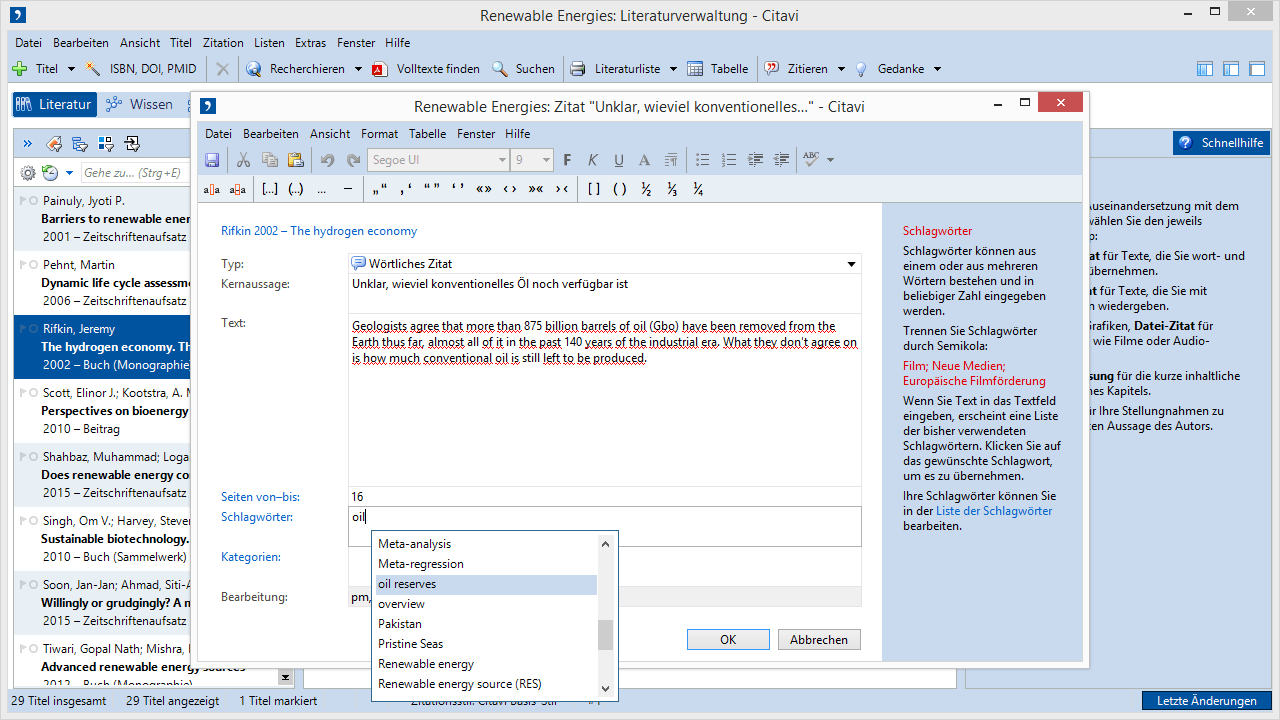
Task: Open 'Liste der Schlagwörter' link
Action: [x=994, y=511]
